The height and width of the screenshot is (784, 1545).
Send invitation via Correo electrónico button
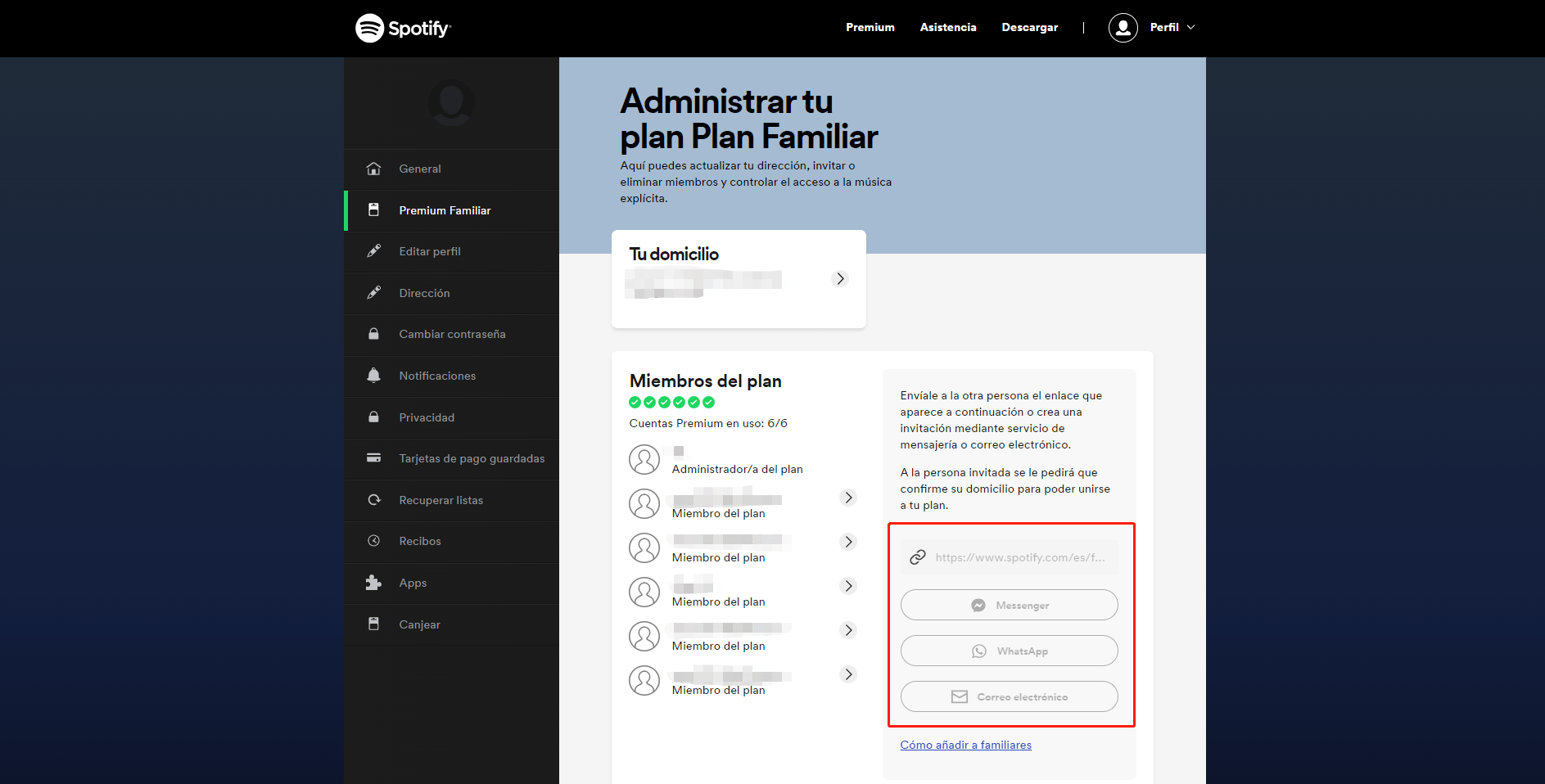click(1009, 697)
